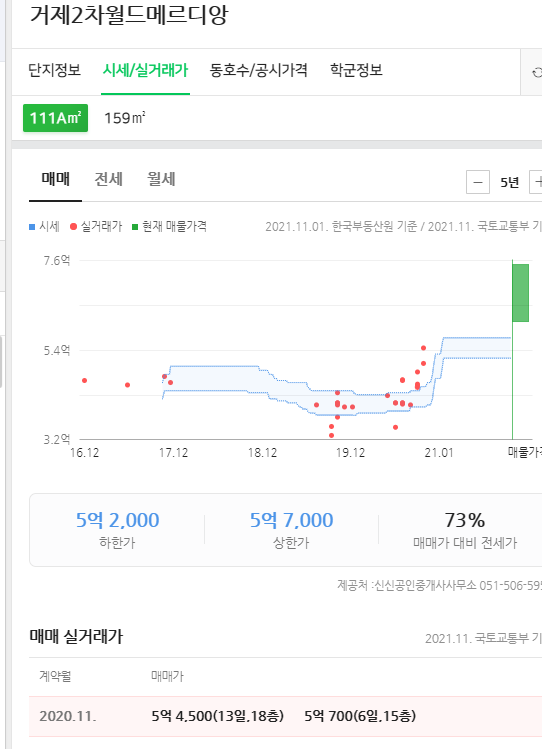Click the 매매가 column header

[167, 676]
